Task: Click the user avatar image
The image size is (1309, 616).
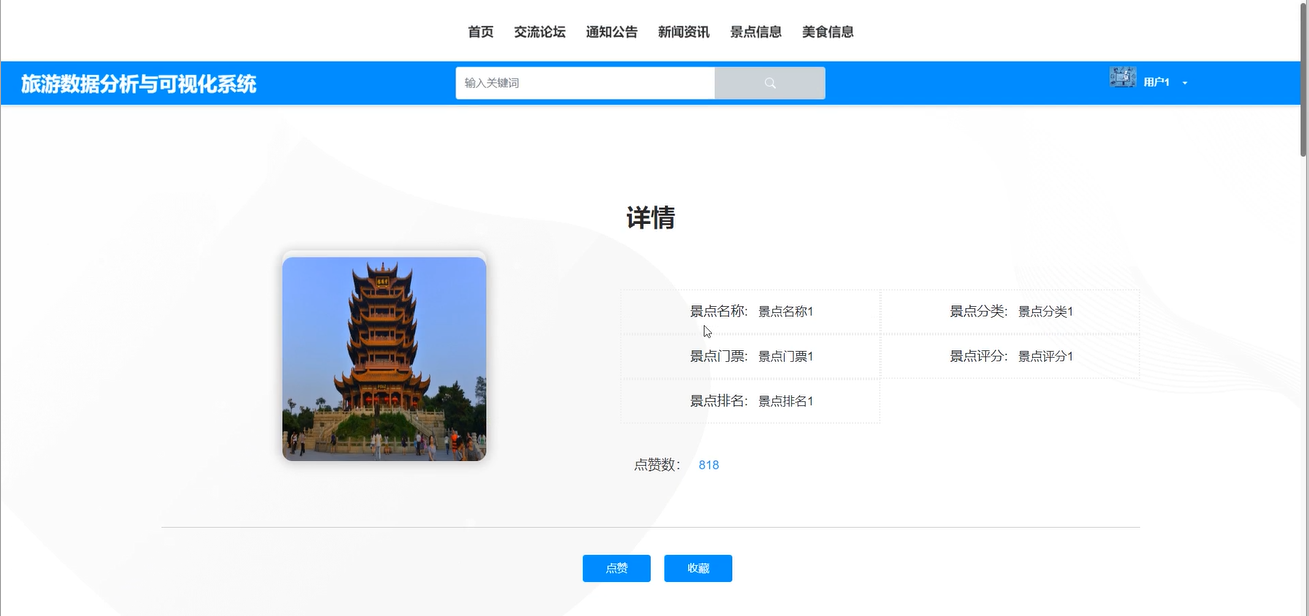Action: click(x=1123, y=77)
